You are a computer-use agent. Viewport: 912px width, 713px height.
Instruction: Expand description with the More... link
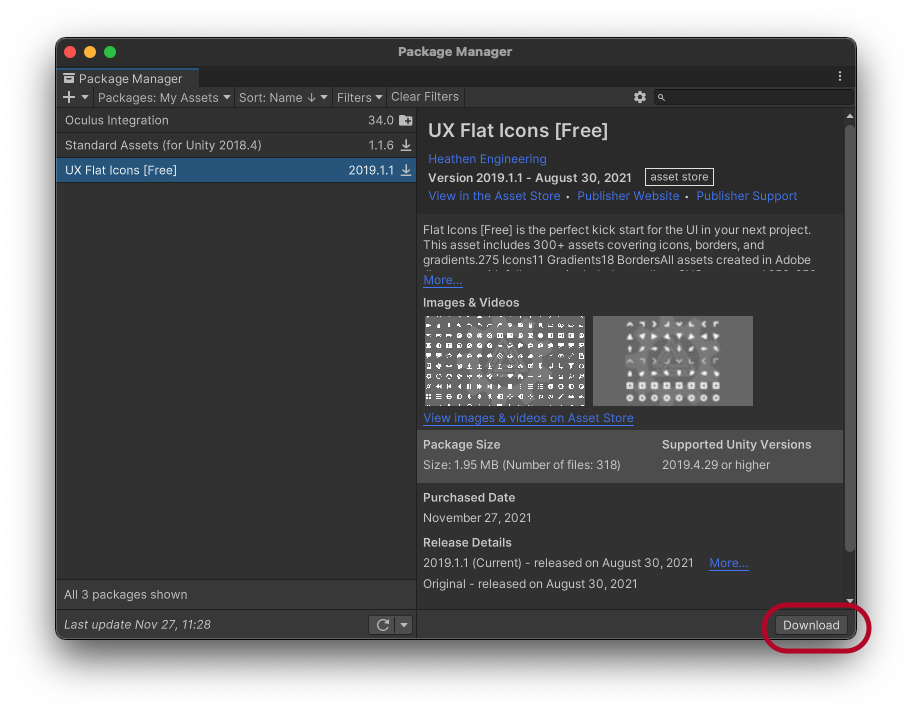tap(443, 280)
